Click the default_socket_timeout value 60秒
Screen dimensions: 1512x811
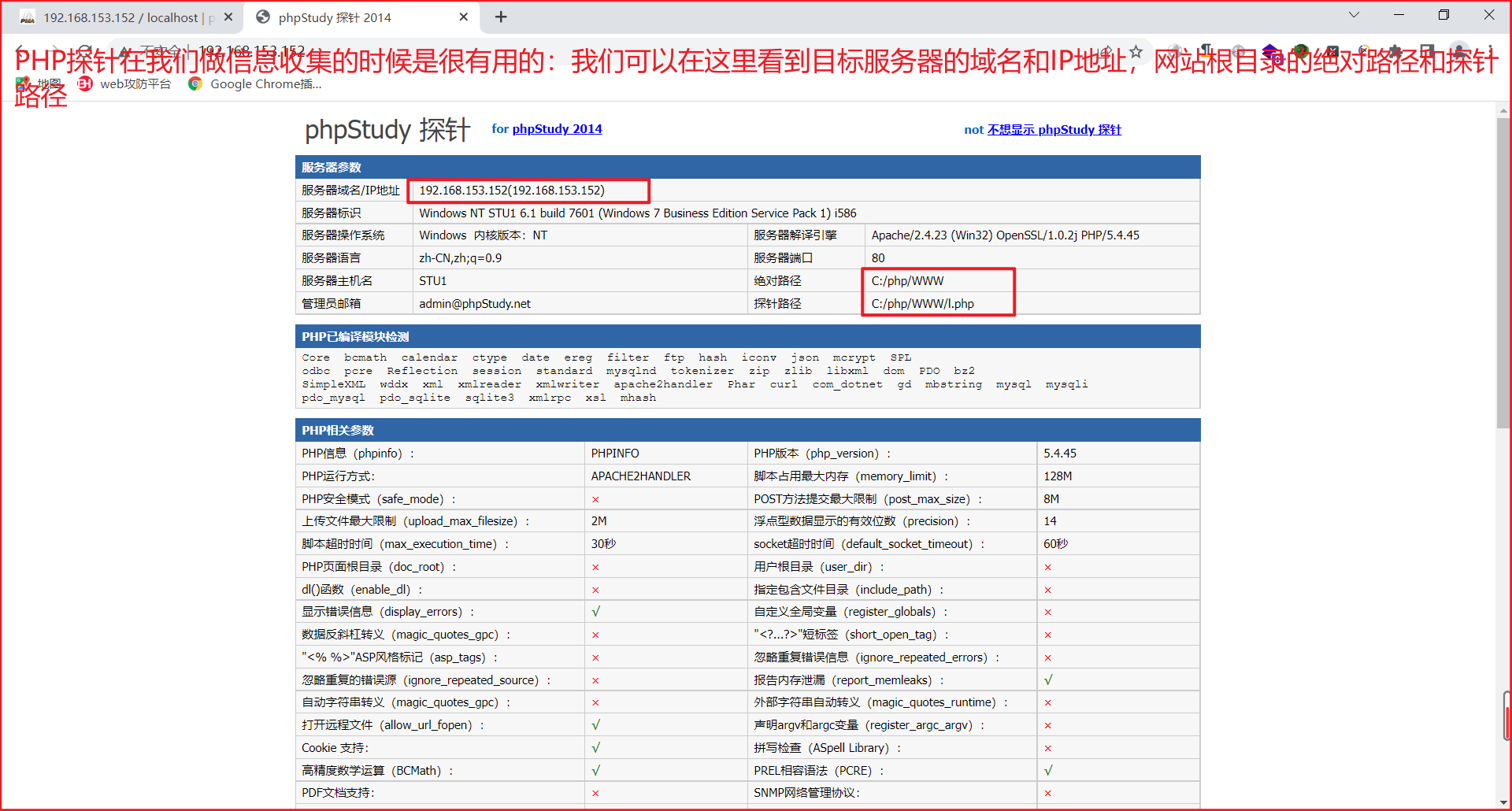pyautogui.click(x=1055, y=544)
